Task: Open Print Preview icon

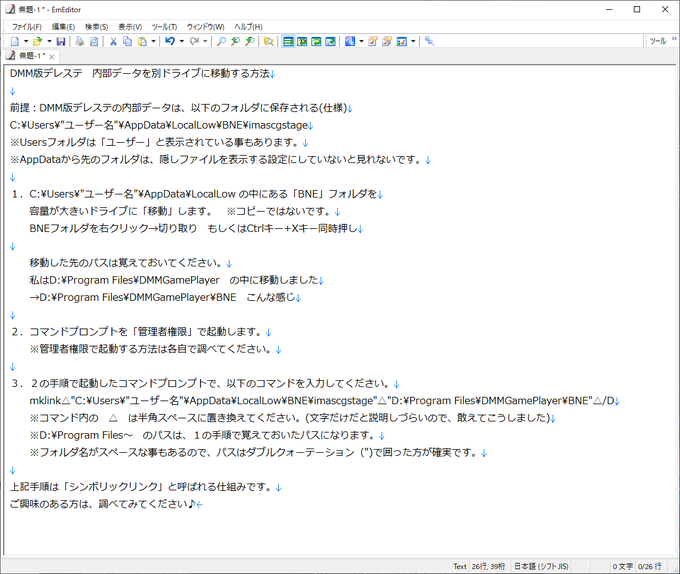Action: (94, 41)
